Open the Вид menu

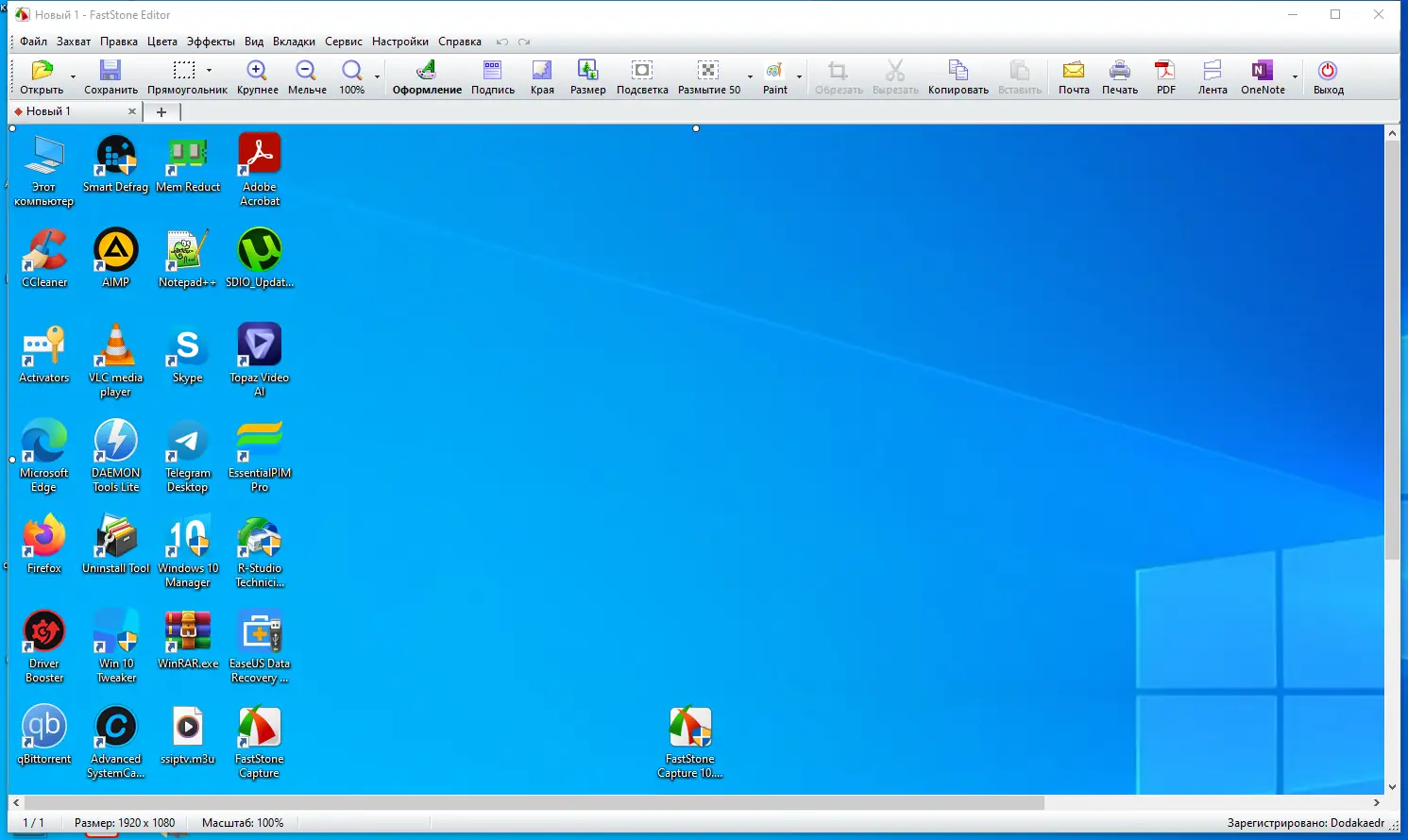point(254,42)
